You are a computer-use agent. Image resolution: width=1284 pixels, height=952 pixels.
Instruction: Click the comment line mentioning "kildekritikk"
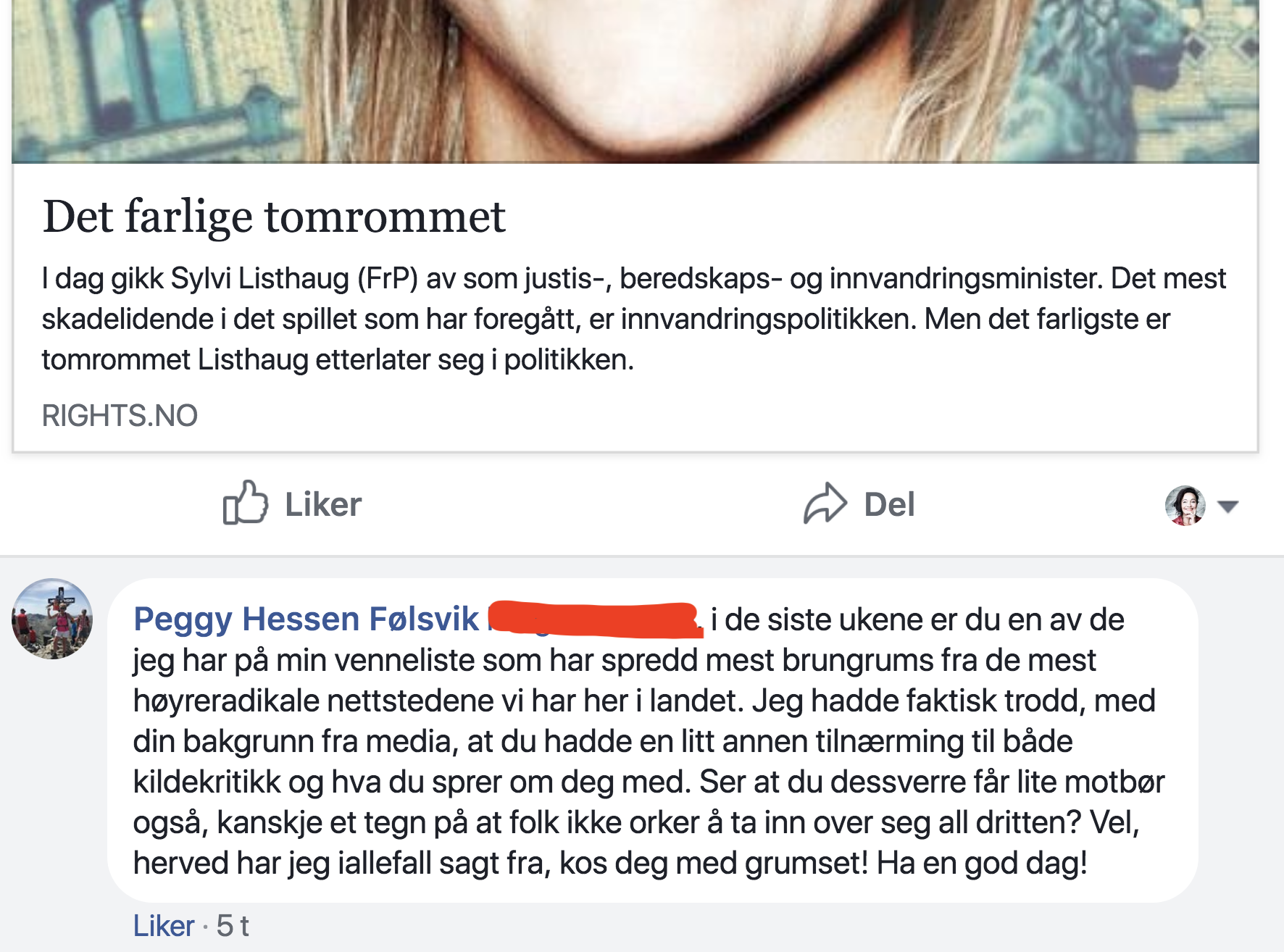(x=649, y=782)
